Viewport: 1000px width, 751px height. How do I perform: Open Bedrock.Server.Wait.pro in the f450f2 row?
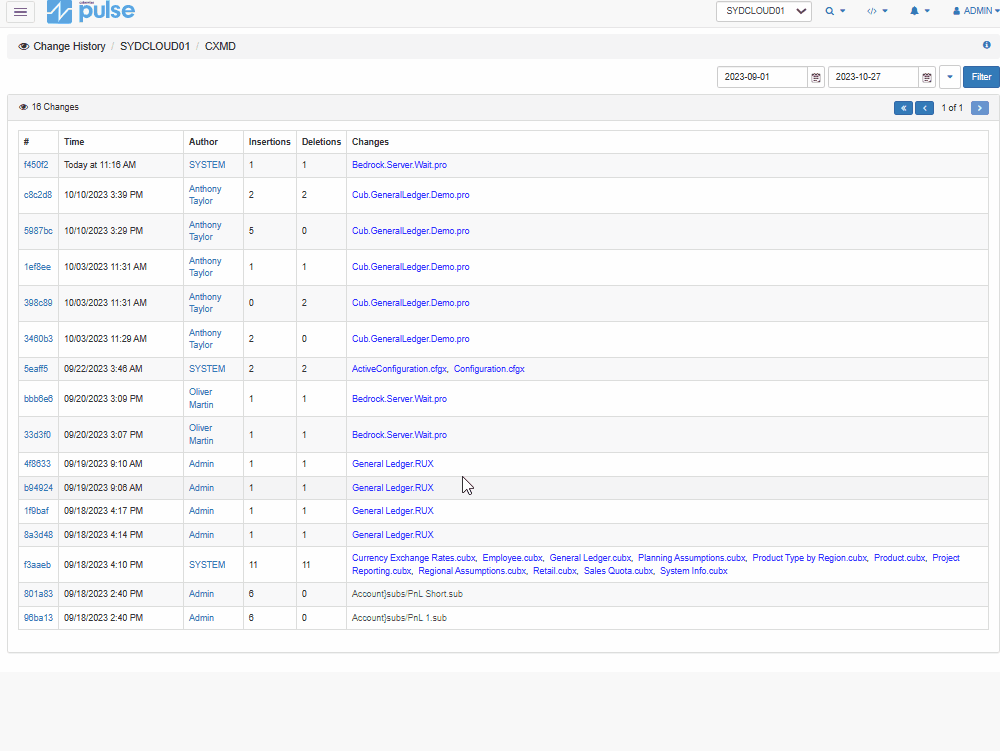tap(399, 164)
